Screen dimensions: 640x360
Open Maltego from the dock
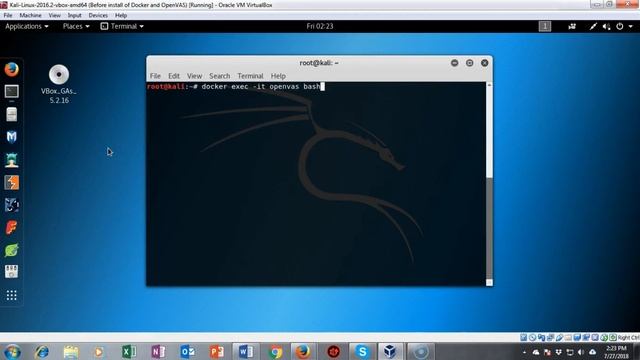pos(11,205)
